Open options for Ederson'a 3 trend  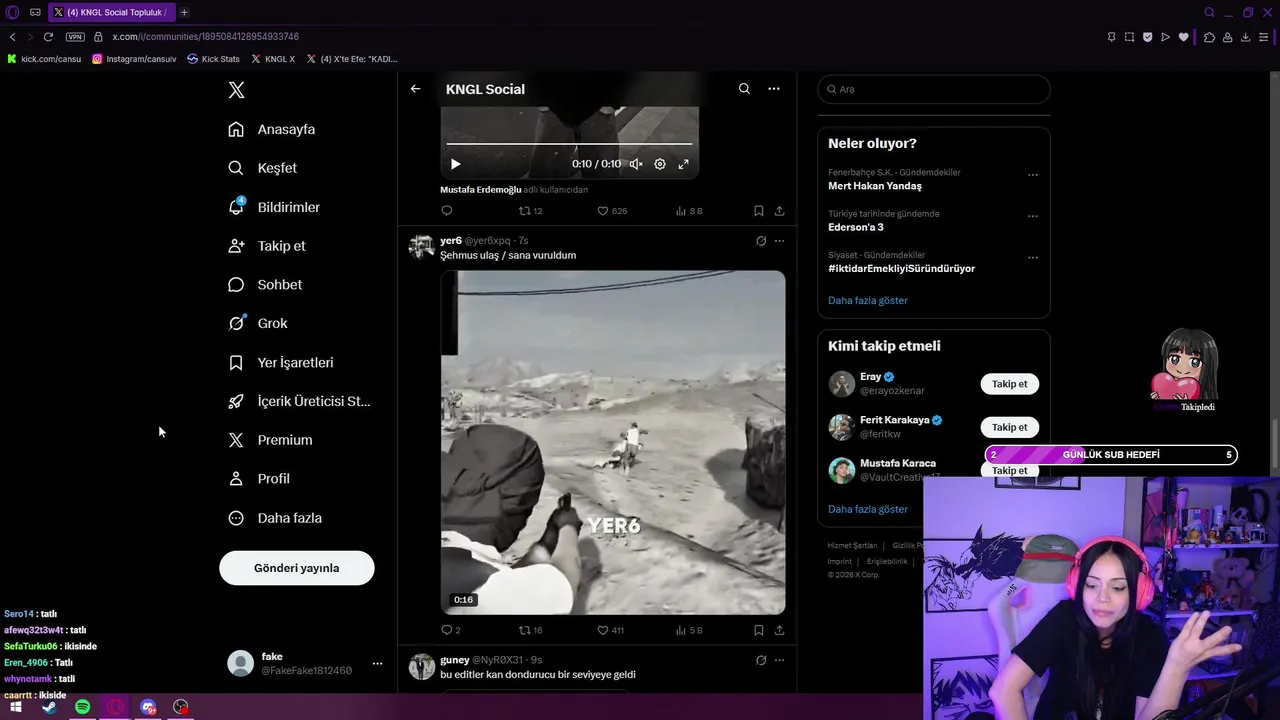coord(1033,216)
